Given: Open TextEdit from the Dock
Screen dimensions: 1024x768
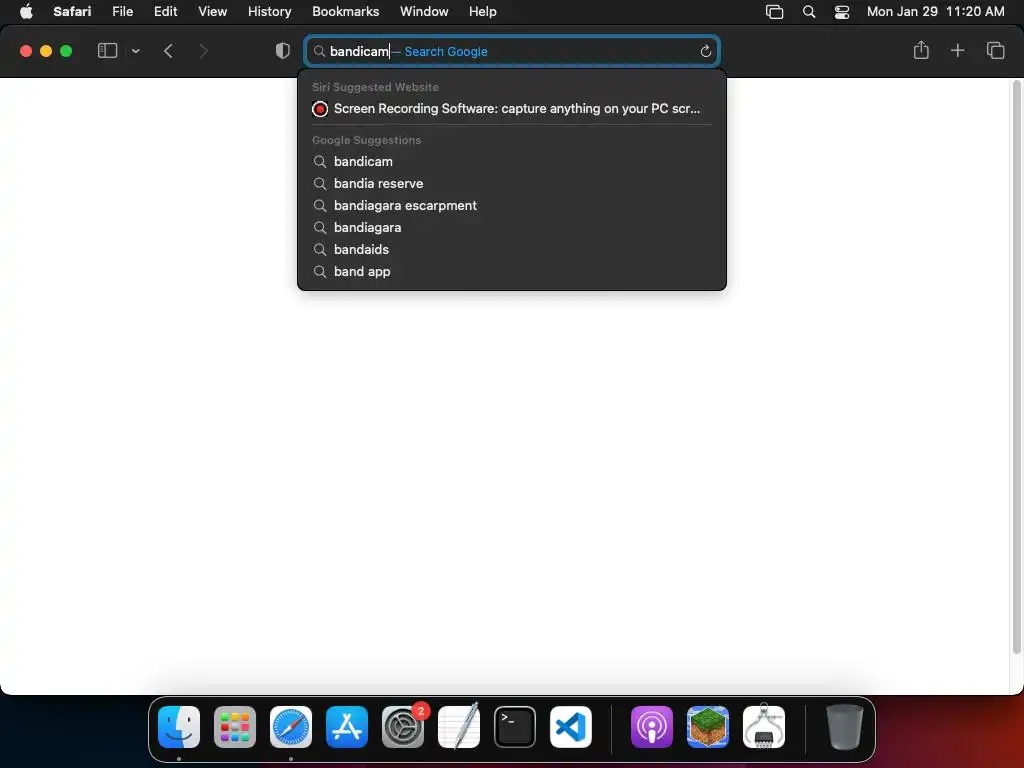Looking at the screenshot, I should [459, 727].
